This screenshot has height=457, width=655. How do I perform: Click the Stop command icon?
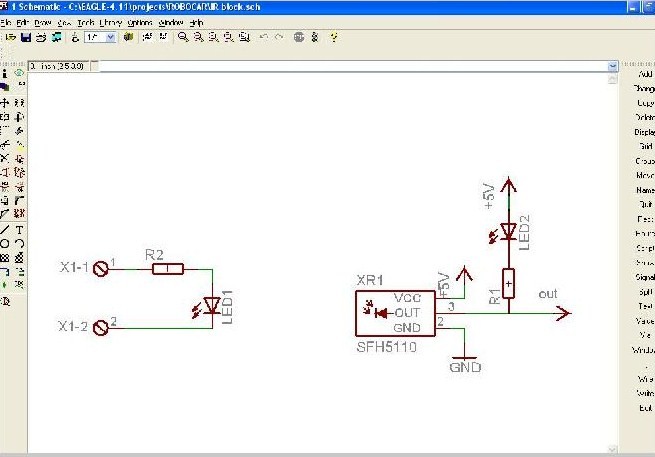tap(299, 37)
